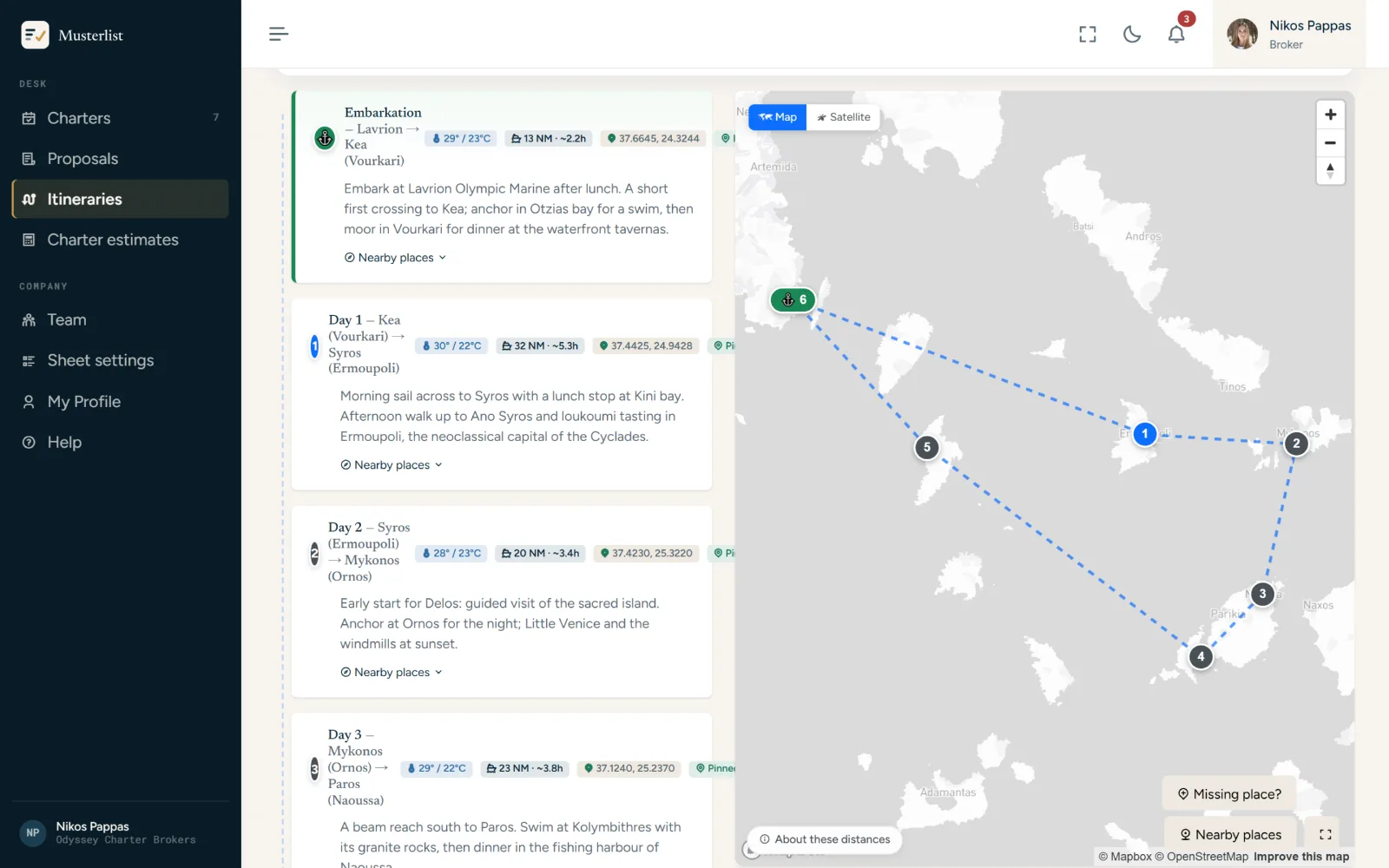Image resolution: width=1389 pixels, height=868 pixels.
Task: Click the Day 3 numbered badge
Action: point(314,768)
